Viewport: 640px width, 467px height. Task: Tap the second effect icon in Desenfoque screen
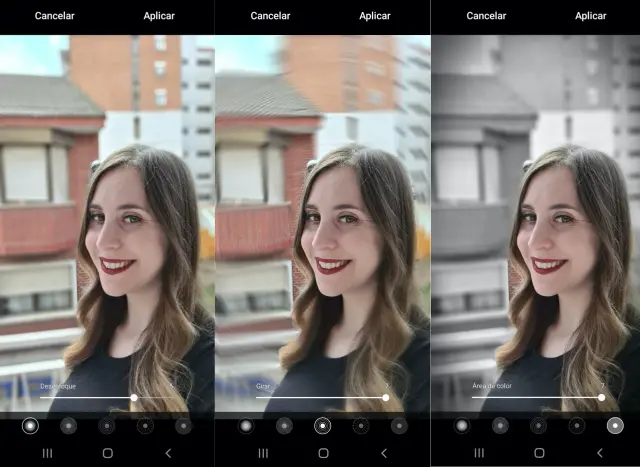[68, 426]
